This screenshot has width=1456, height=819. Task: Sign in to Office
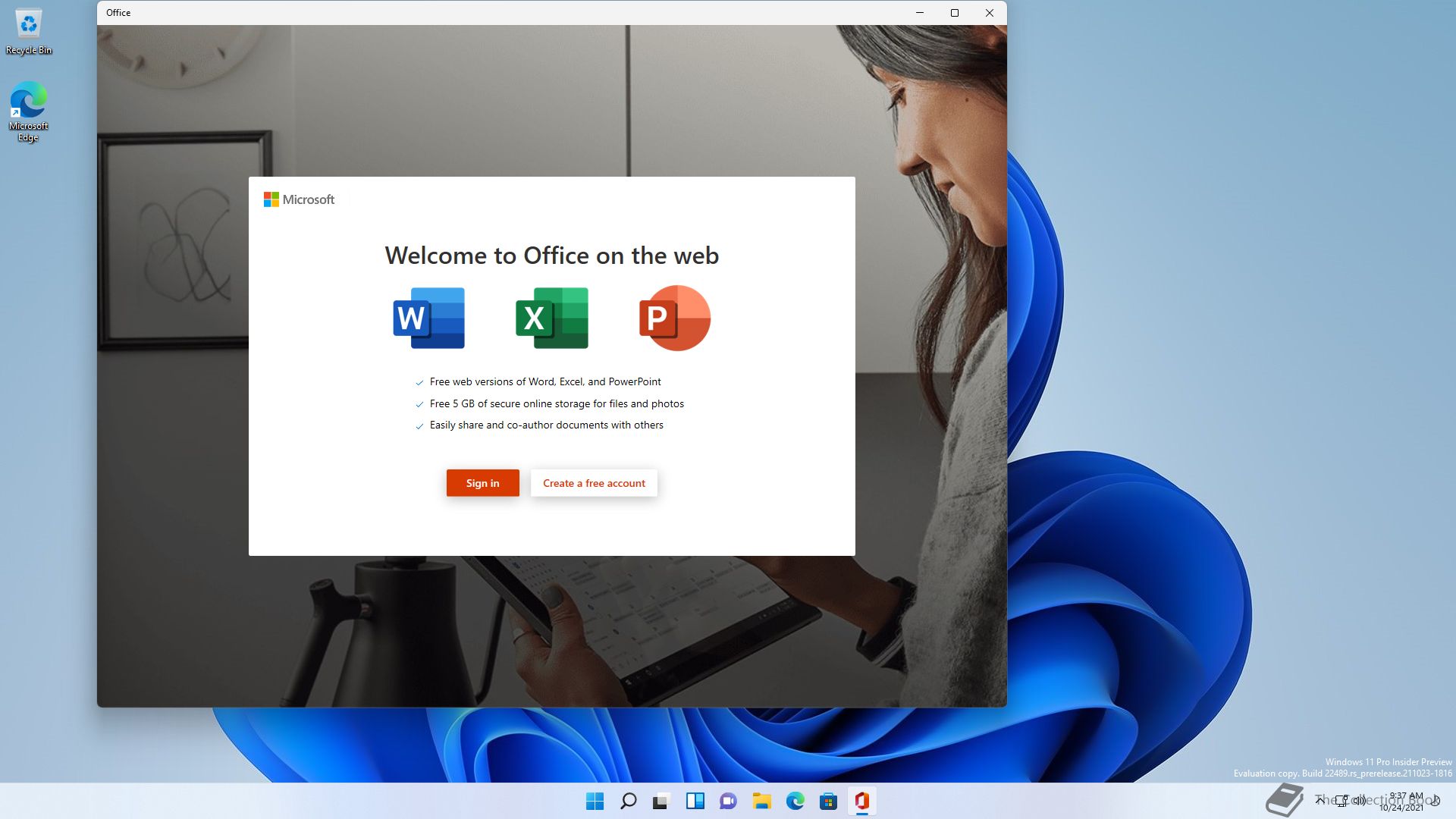point(483,483)
